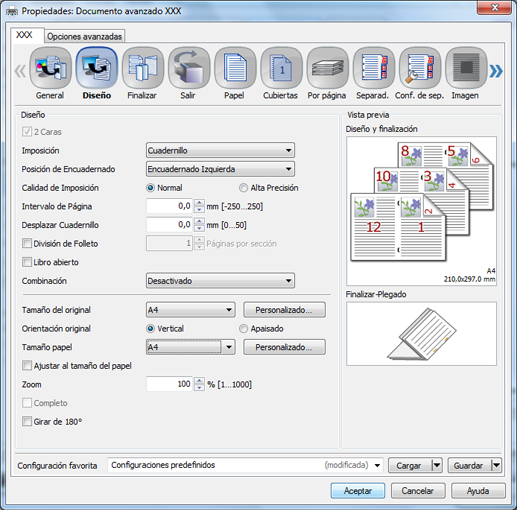517x510 pixels.
Task: Select the Por página icon
Action: tap(327, 68)
